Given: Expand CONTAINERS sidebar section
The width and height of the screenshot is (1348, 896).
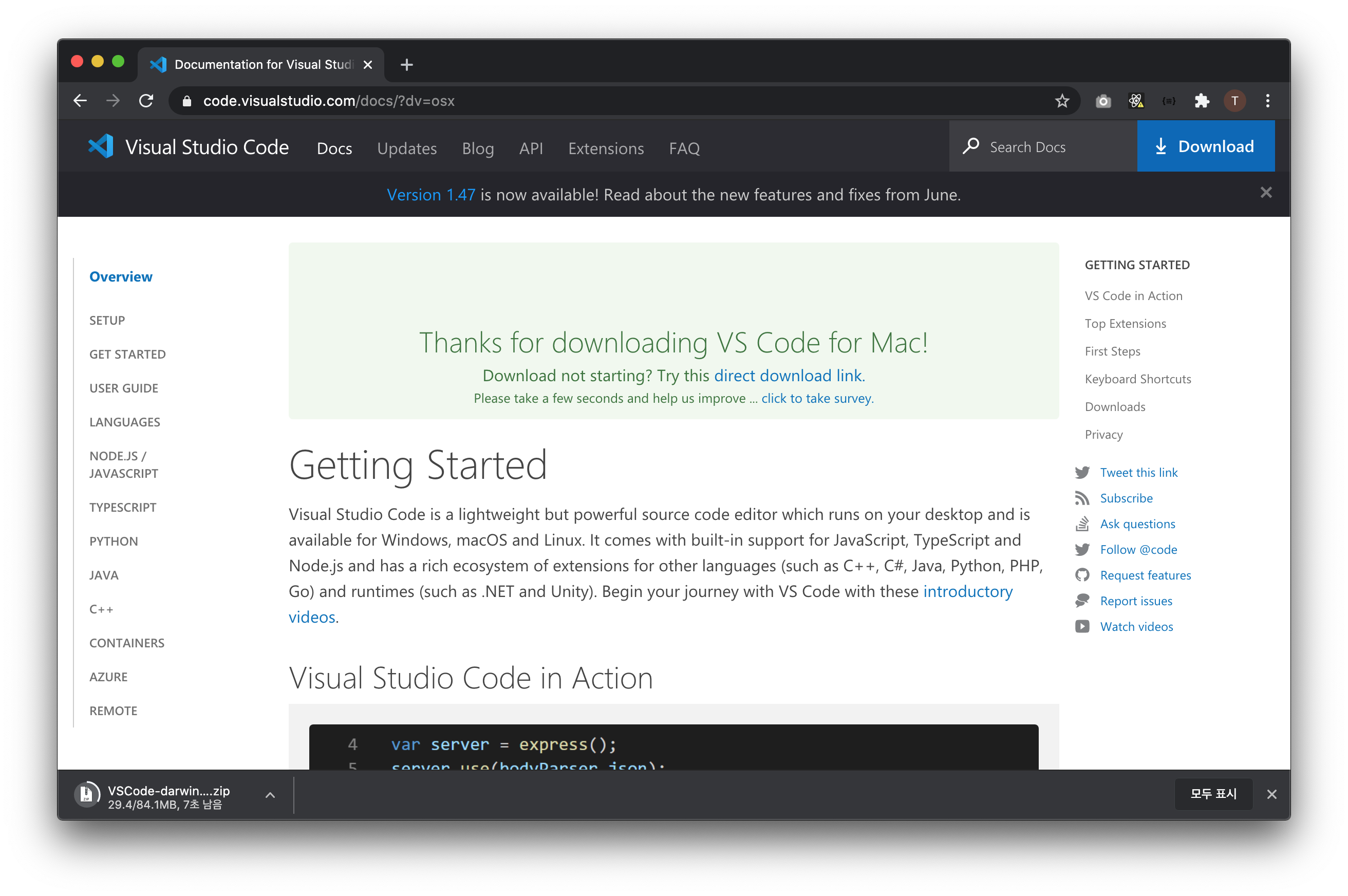Looking at the screenshot, I should tap(127, 643).
